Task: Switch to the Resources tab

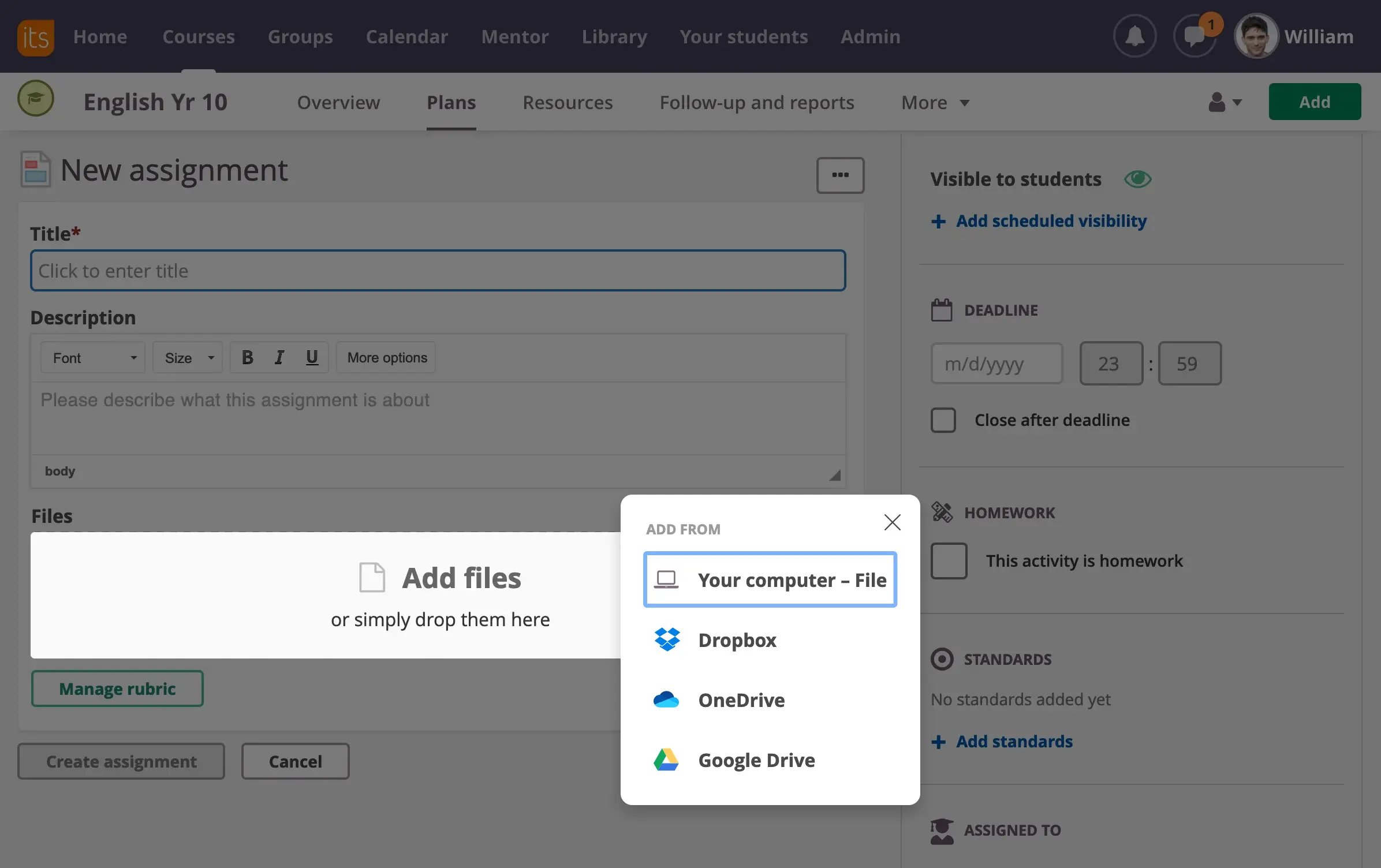Action: [567, 101]
